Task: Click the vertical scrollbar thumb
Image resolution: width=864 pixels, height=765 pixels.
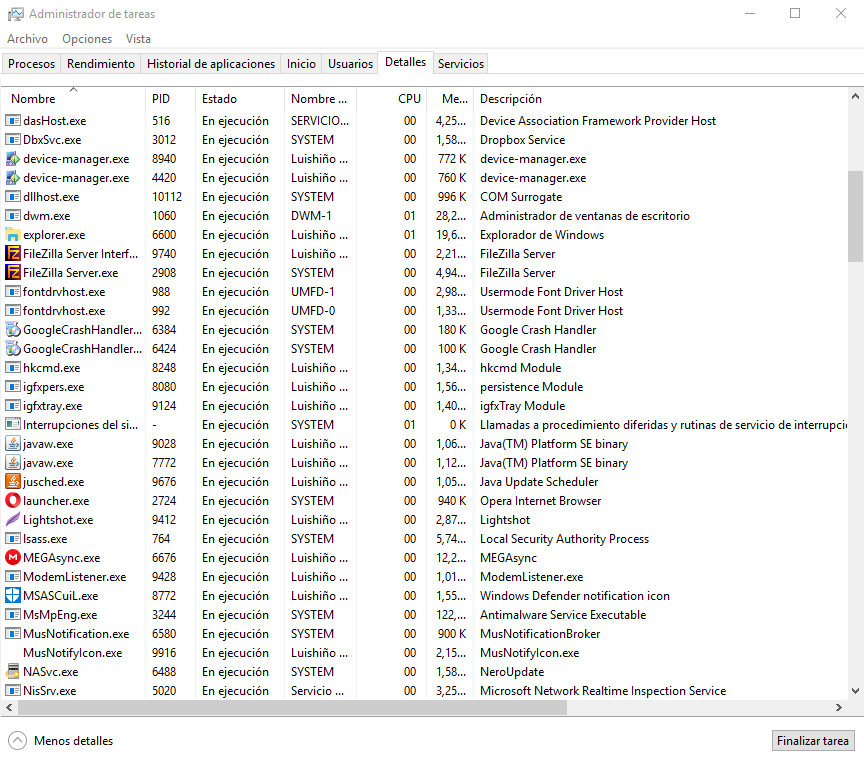Action: 855,216
